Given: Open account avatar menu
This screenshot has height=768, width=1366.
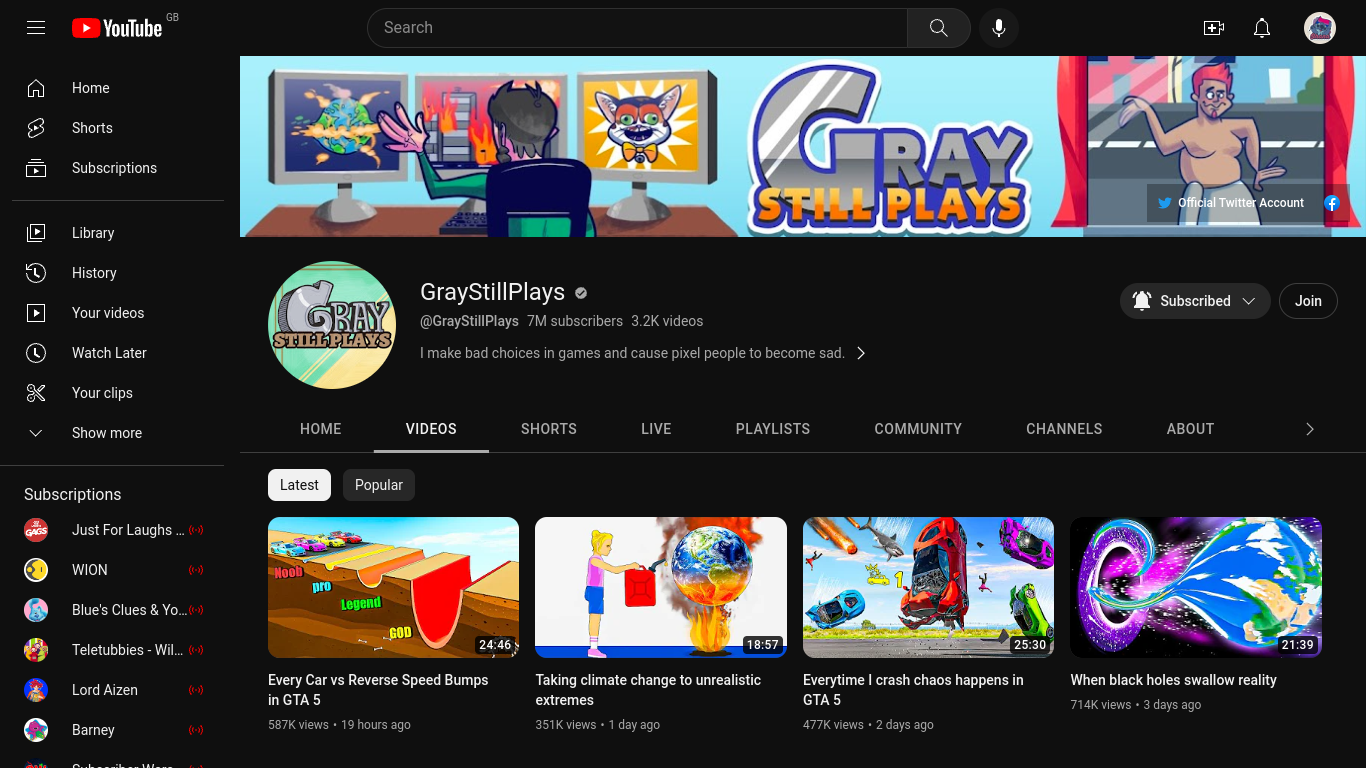Looking at the screenshot, I should click(1320, 28).
